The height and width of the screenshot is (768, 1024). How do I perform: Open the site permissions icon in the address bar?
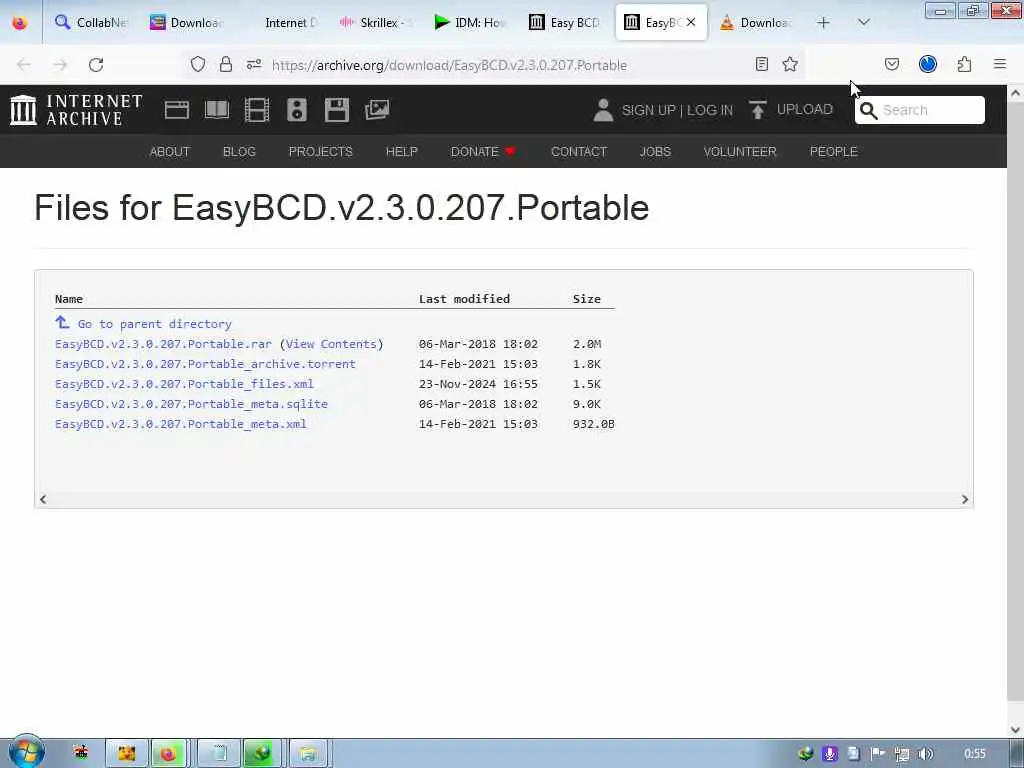(x=254, y=64)
